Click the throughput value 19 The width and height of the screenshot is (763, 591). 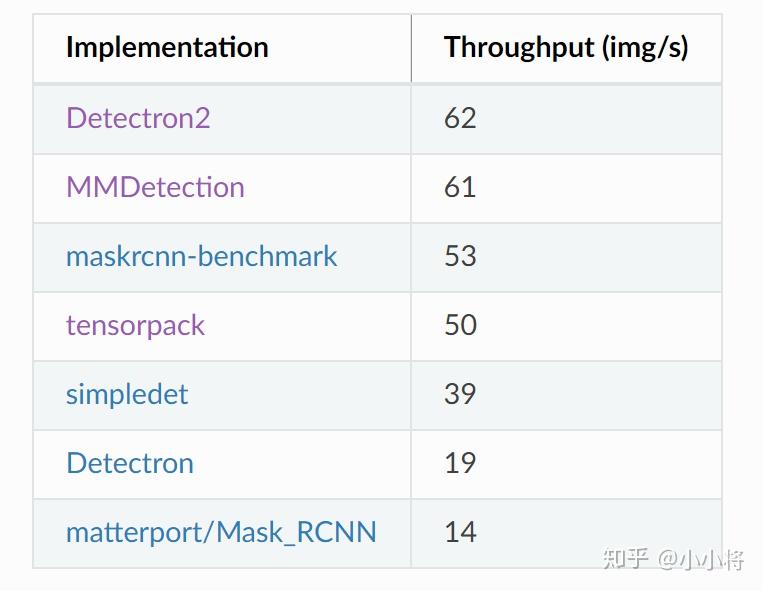pyautogui.click(x=460, y=463)
